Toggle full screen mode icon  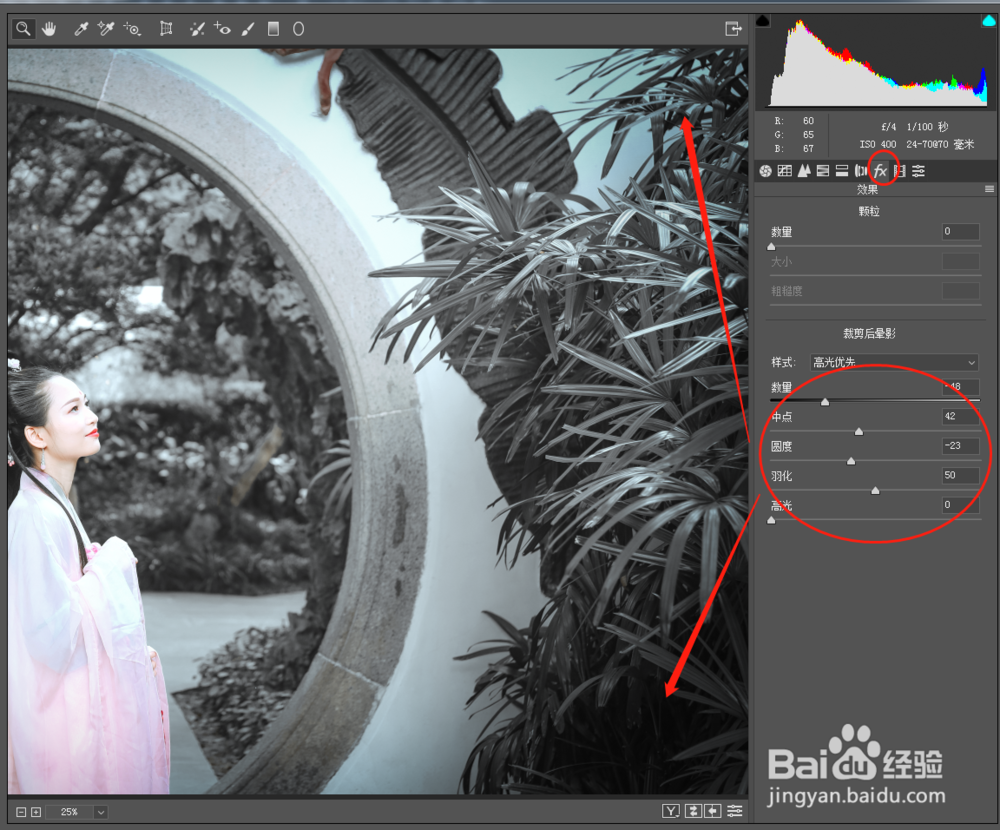733,29
